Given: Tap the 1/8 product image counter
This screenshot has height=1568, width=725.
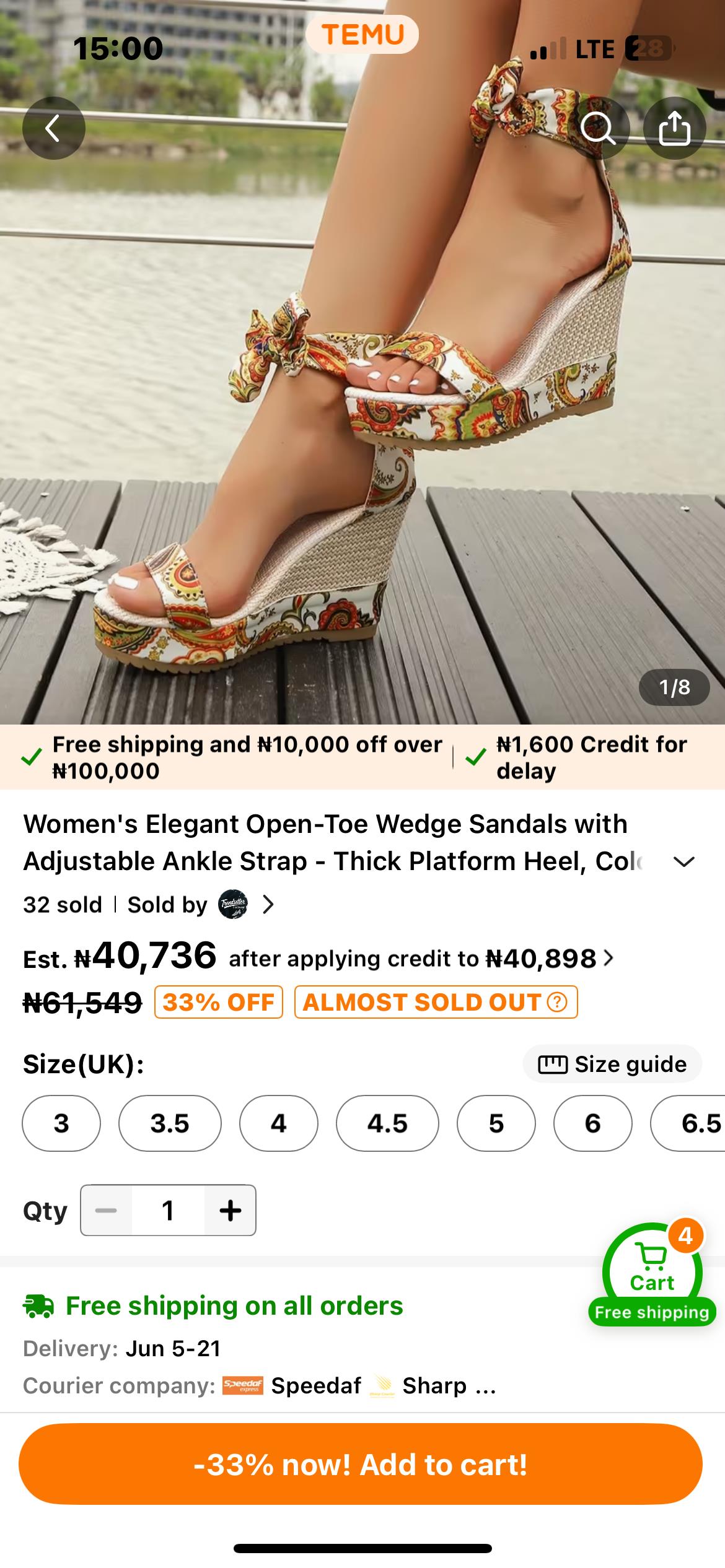Looking at the screenshot, I should (674, 687).
